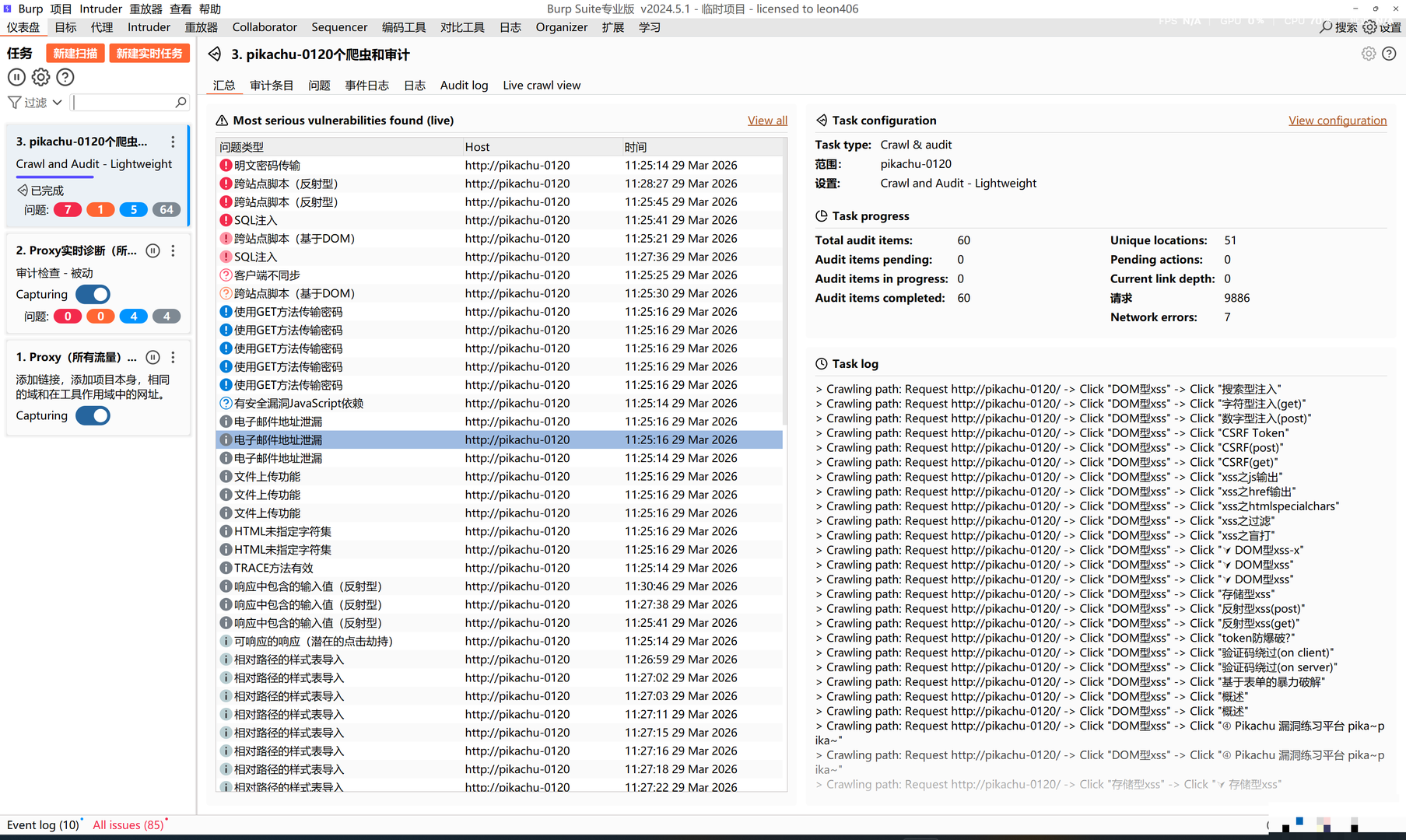Pause the task 2 Proxy实时诊断 task
The width and height of the screenshot is (1406, 840).
tap(153, 250)
